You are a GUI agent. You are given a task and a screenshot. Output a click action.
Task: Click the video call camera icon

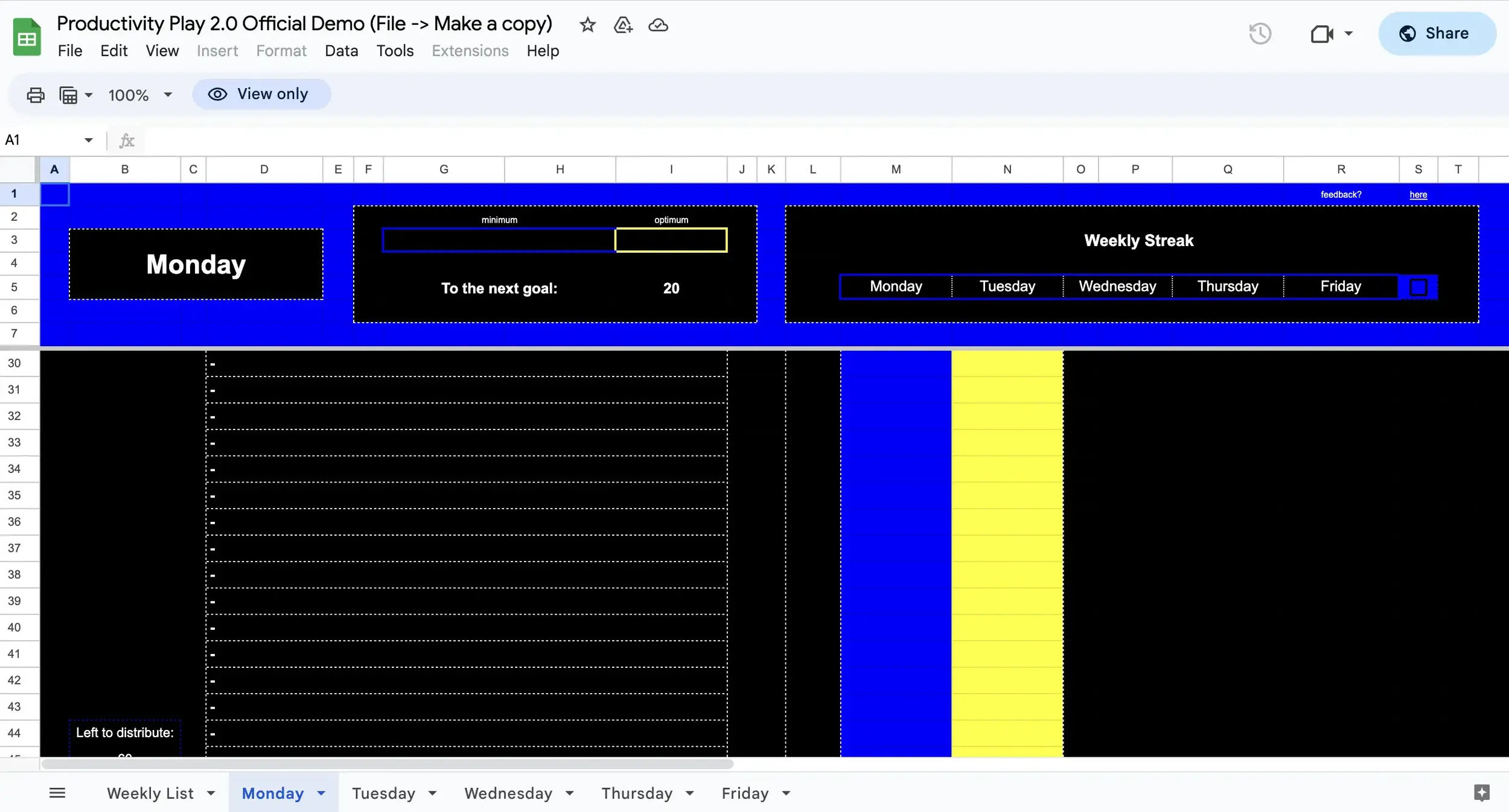[x=1322, y=34]
